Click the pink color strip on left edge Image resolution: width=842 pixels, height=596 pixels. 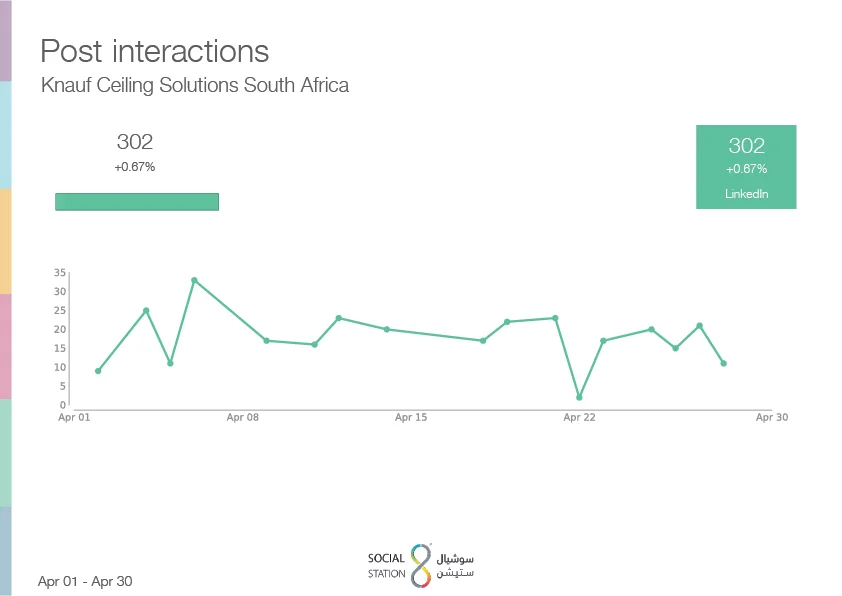pyautogui.click(x=5, y=346)
